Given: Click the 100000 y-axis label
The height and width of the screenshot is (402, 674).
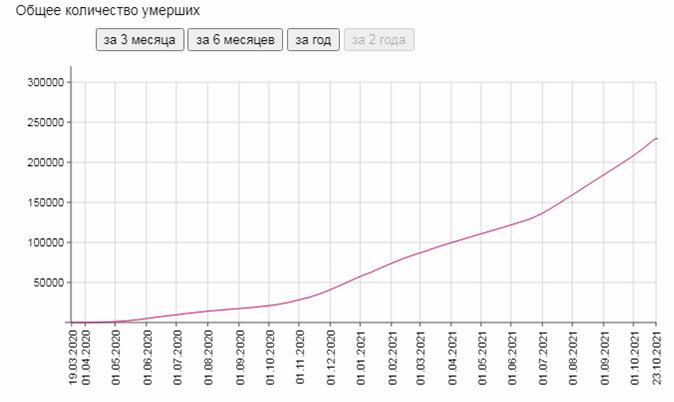Looking at the screenshot, I should point(45,243).
